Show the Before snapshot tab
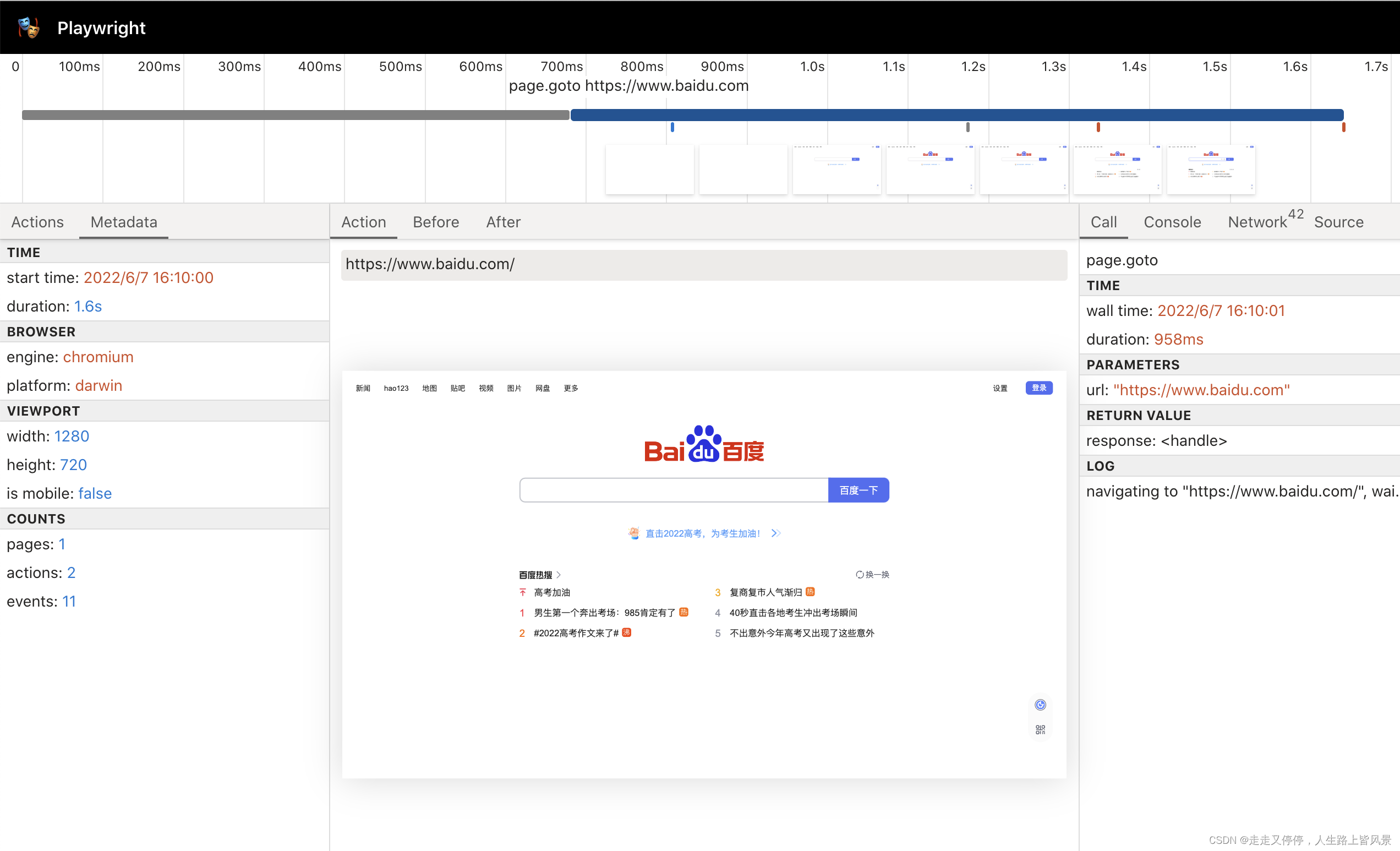 click(x=436, y=222)
